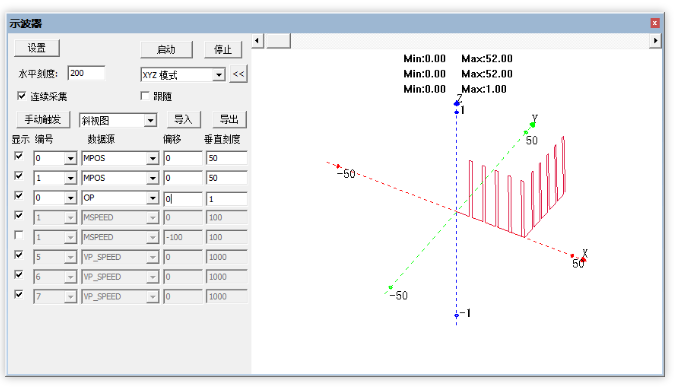Click the 数据源 column header

pos(101,139)
